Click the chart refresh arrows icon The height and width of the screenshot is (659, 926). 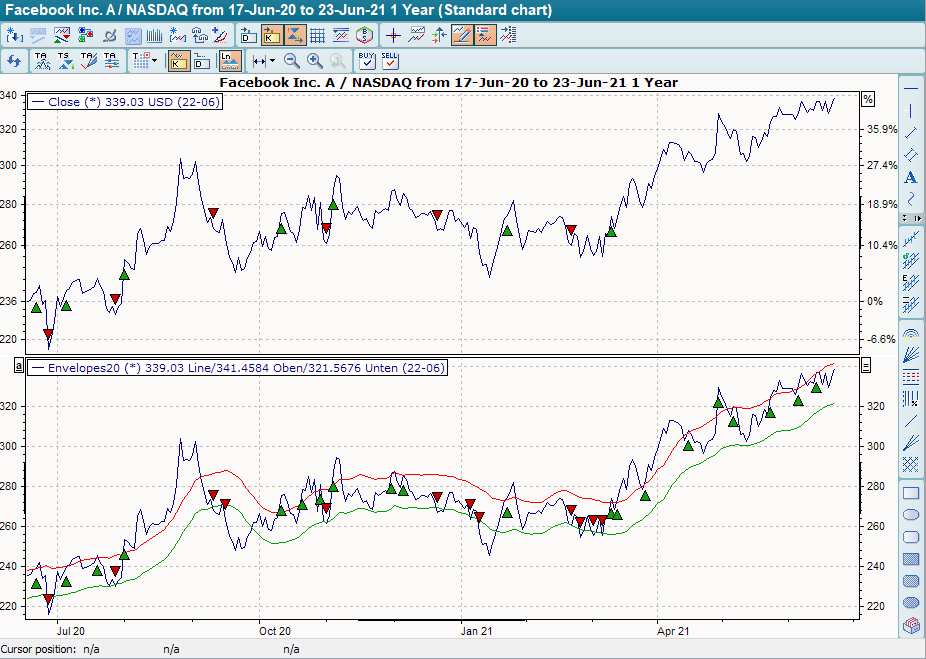click(x=15, y=61)
